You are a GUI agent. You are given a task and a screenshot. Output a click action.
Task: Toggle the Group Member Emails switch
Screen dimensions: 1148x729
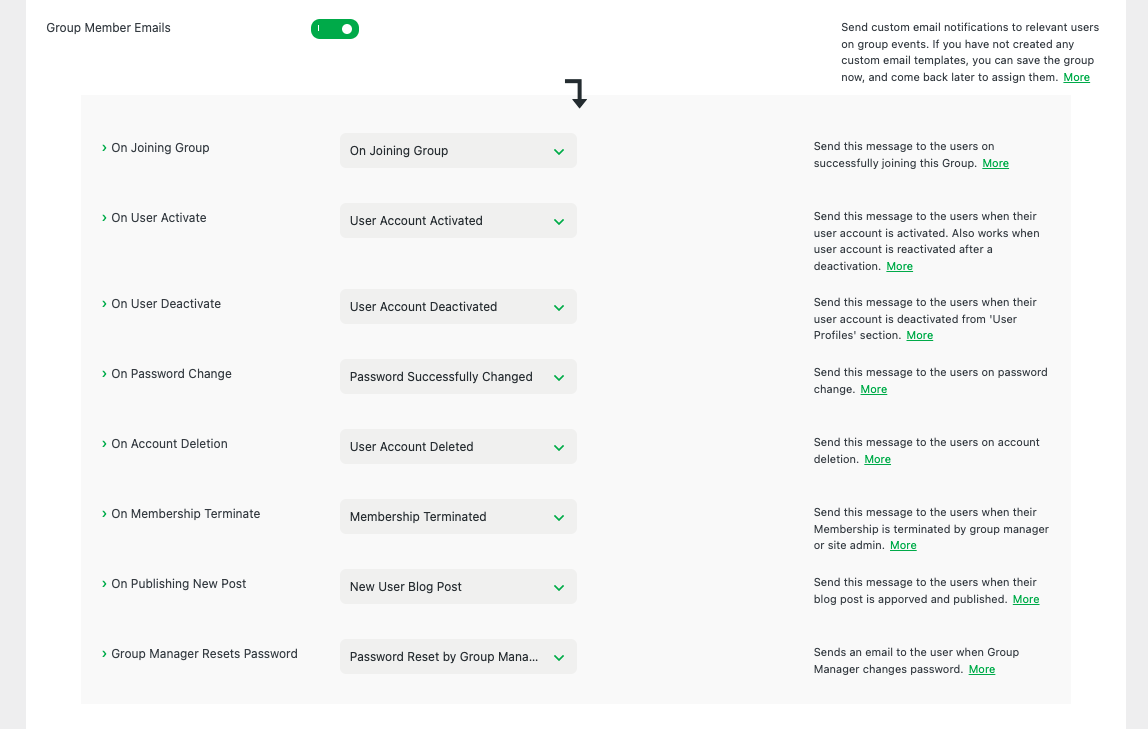[x=335, y=29]
